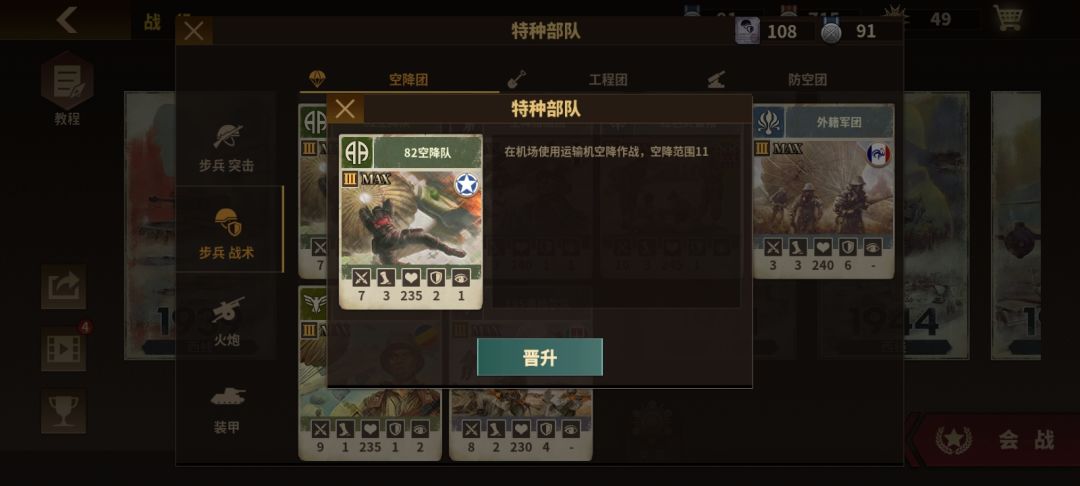This screenshot has height=486, width=1080.
Task: Open the 工程团 tab
Action: click(x=599, y=79)
